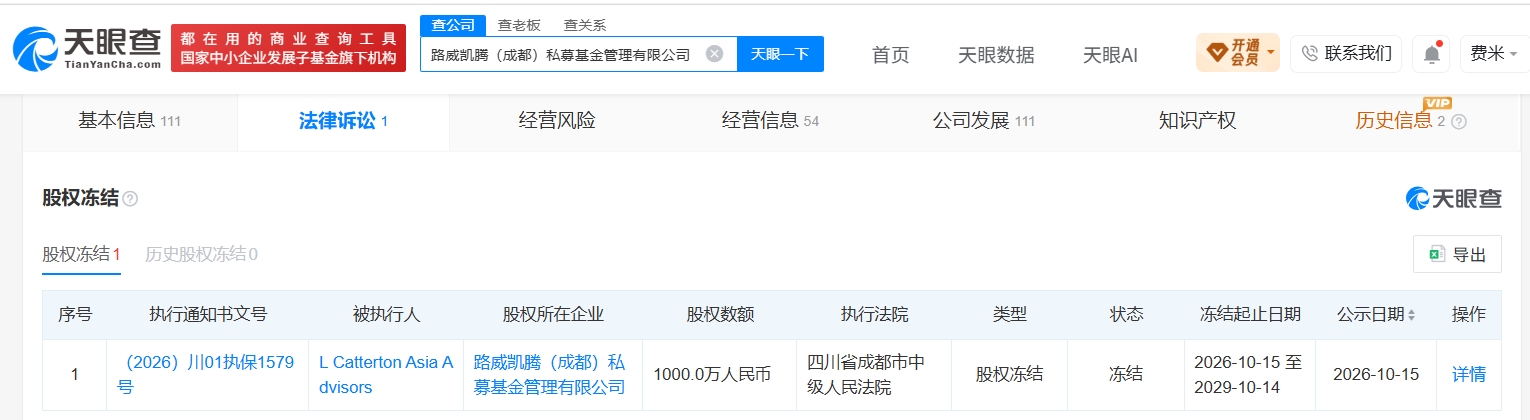Go to 首页 in top navigation

point(891,55)
